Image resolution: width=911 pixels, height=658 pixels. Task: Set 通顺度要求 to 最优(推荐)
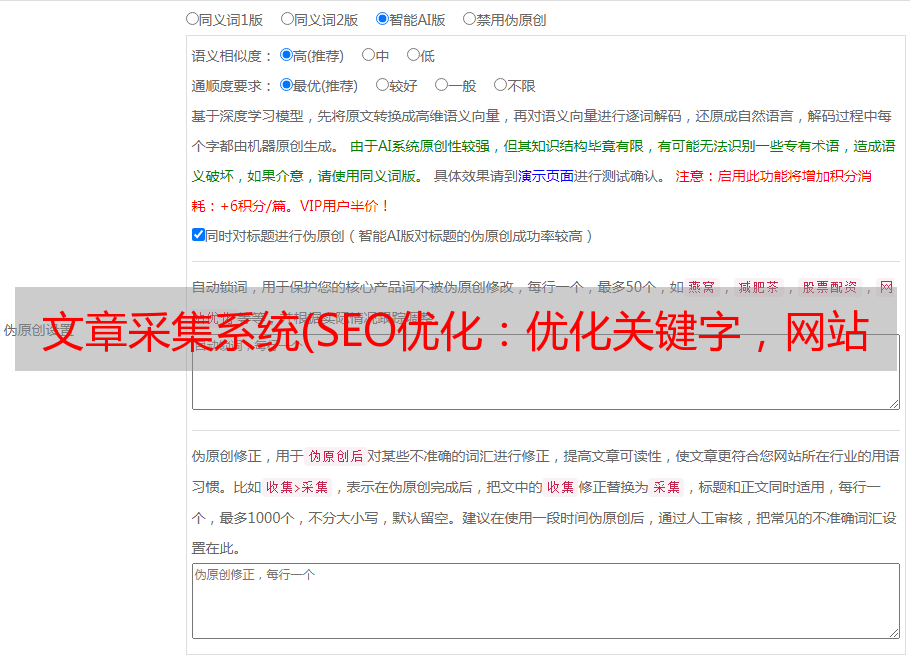pos(286,85)
